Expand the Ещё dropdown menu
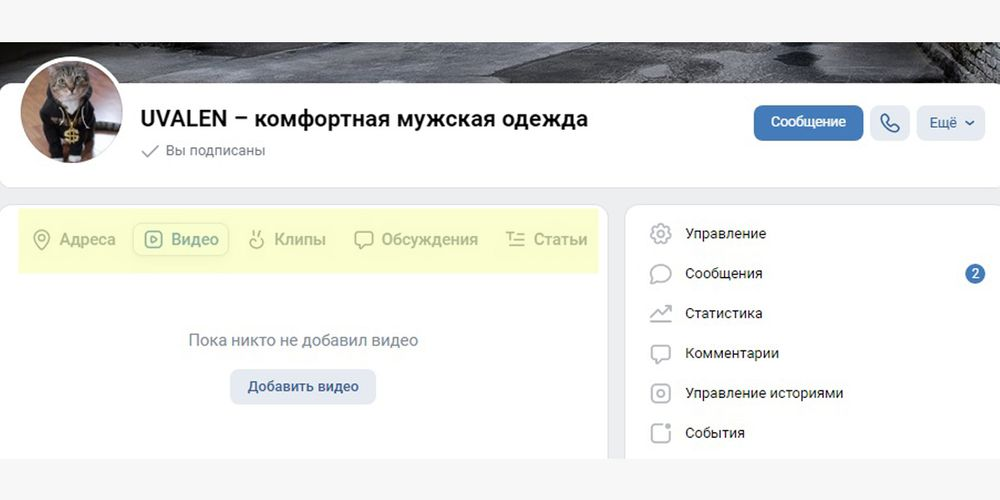This screenshot has width=1000, height=500. (x=951, y=123)
